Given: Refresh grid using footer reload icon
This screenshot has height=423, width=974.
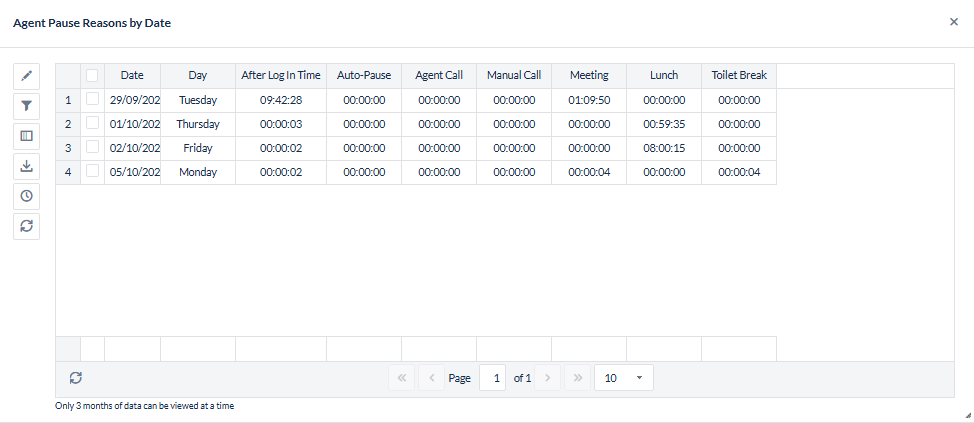Looking at the screenshot, I should tap(76, 378).
